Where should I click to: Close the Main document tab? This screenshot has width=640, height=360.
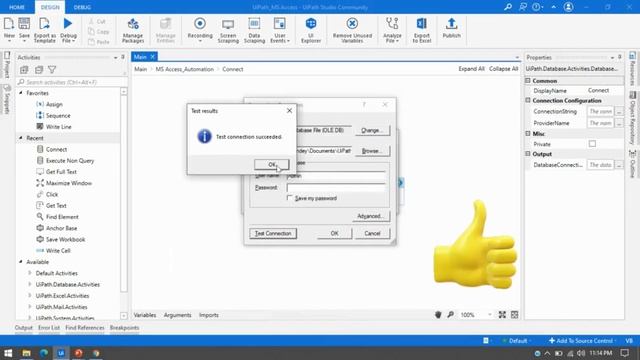click(x=153, y=57)
